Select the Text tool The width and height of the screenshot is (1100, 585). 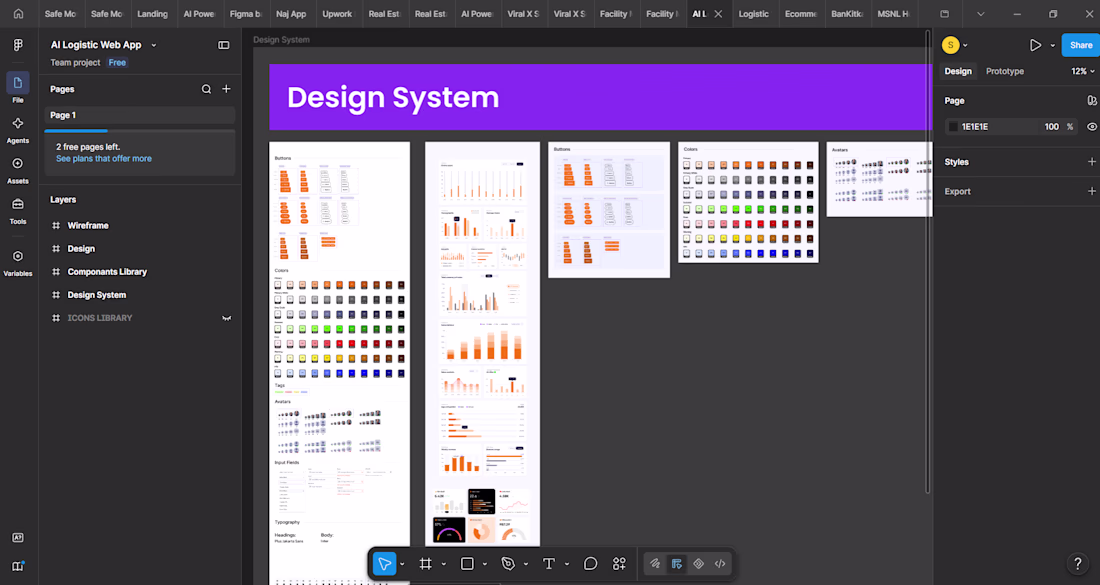coord(549,563)
